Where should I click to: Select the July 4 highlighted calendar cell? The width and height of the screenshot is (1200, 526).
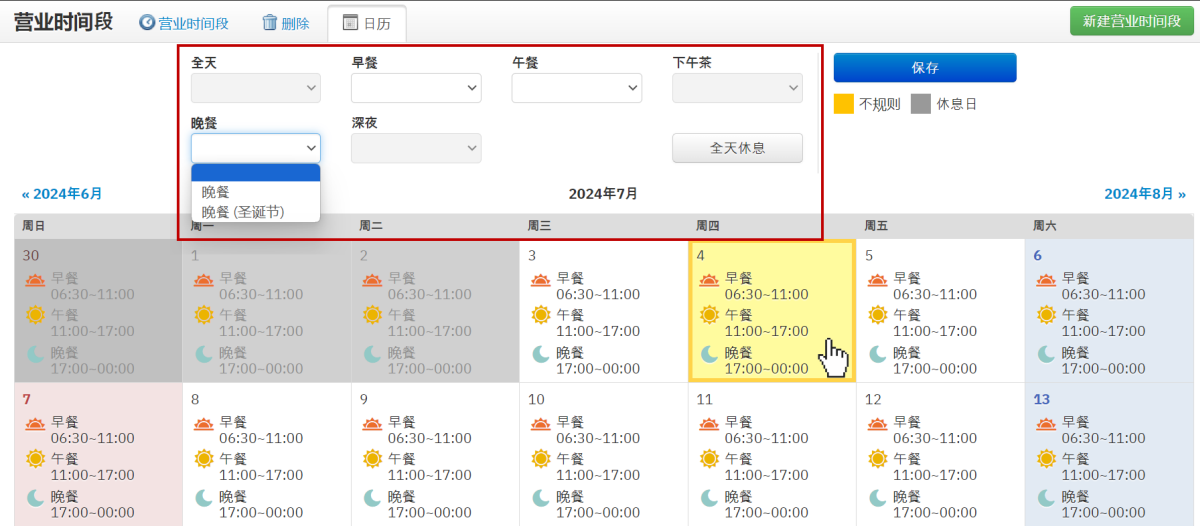[x=772, y=311]
